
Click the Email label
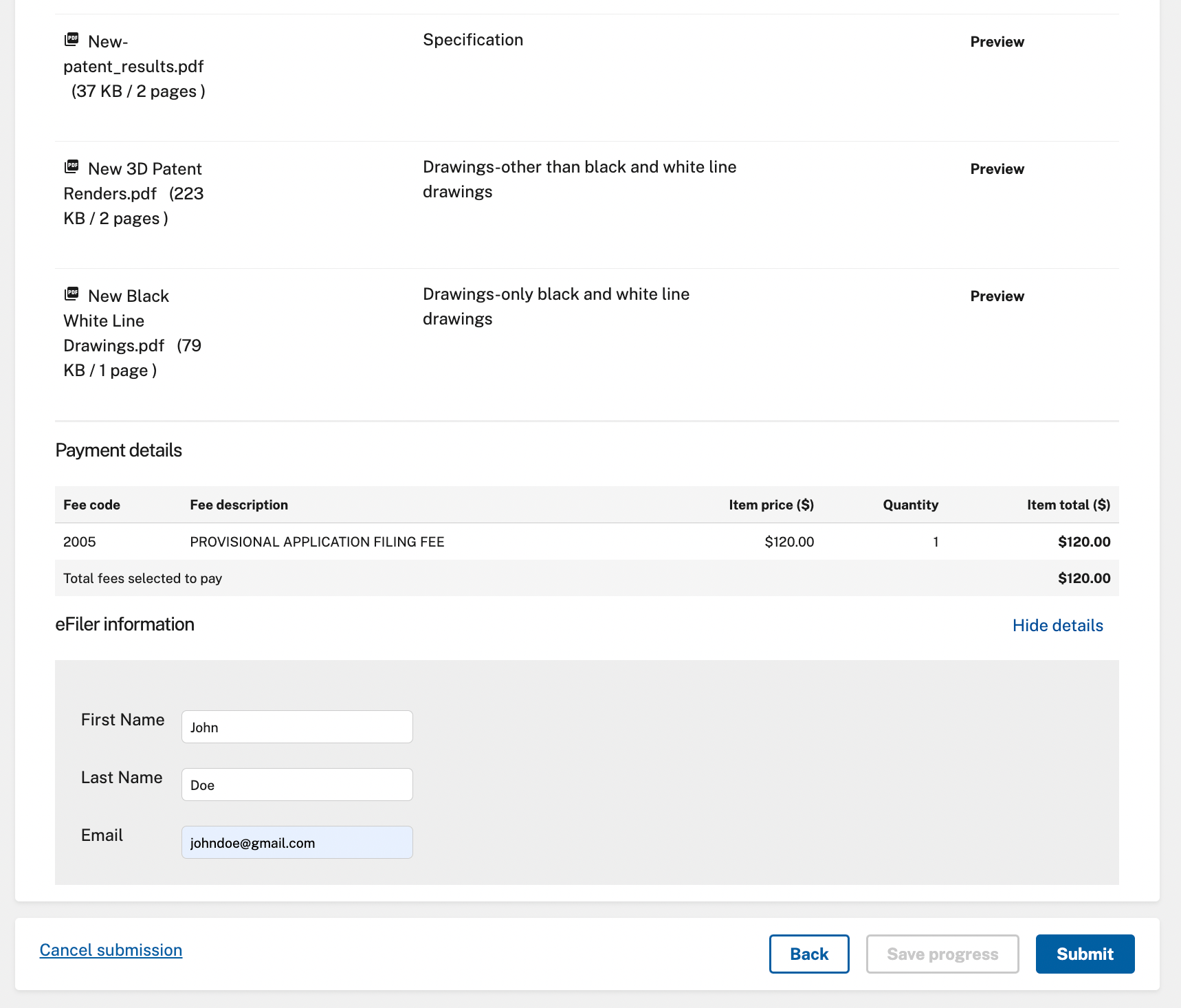[102, 835]
